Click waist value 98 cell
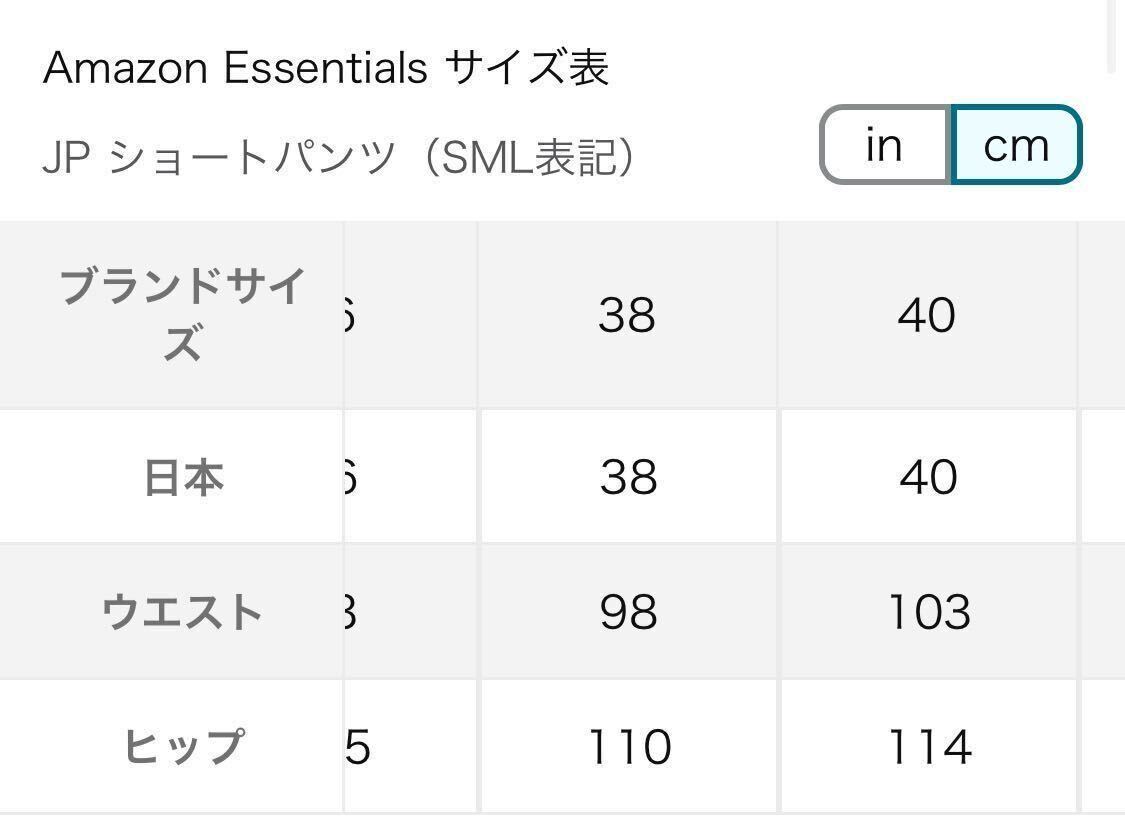The image size is (1125, 826). 628,611
